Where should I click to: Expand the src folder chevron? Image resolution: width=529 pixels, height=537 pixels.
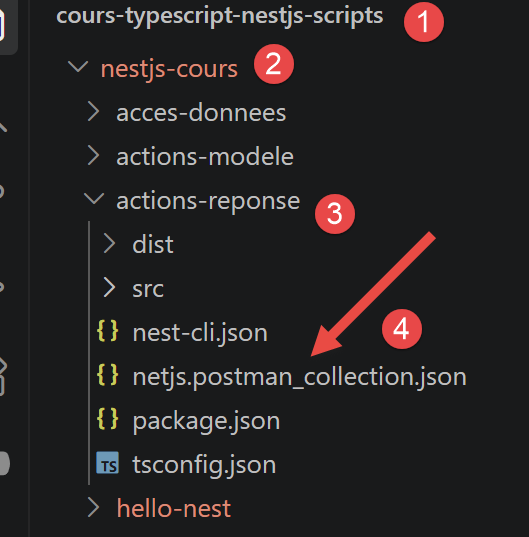pos(109,287)
